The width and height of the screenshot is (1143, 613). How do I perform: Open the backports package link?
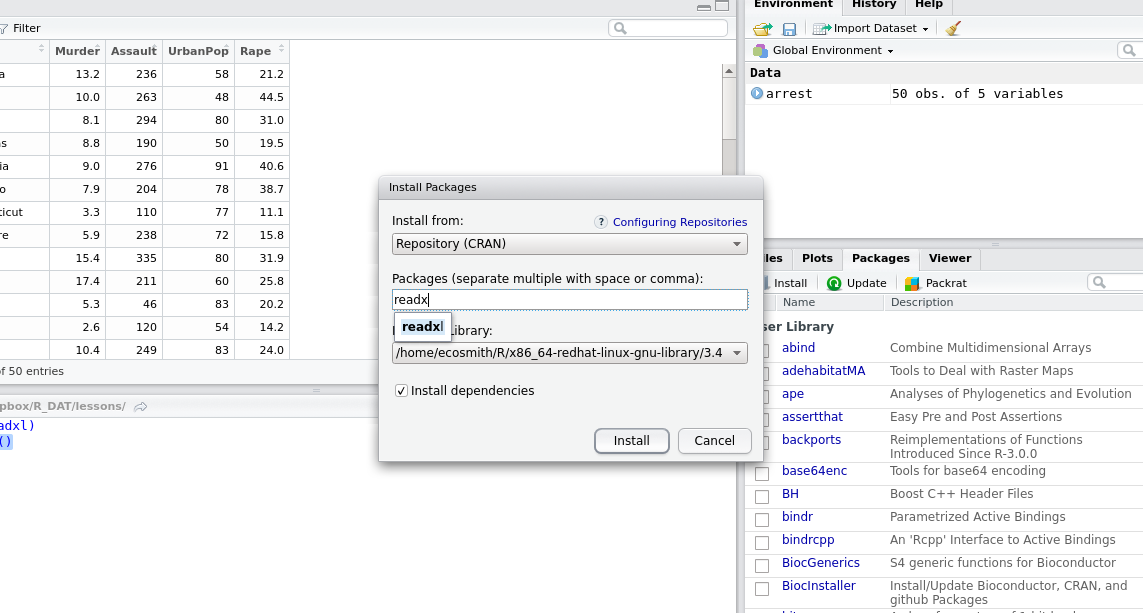coord(811,440)
